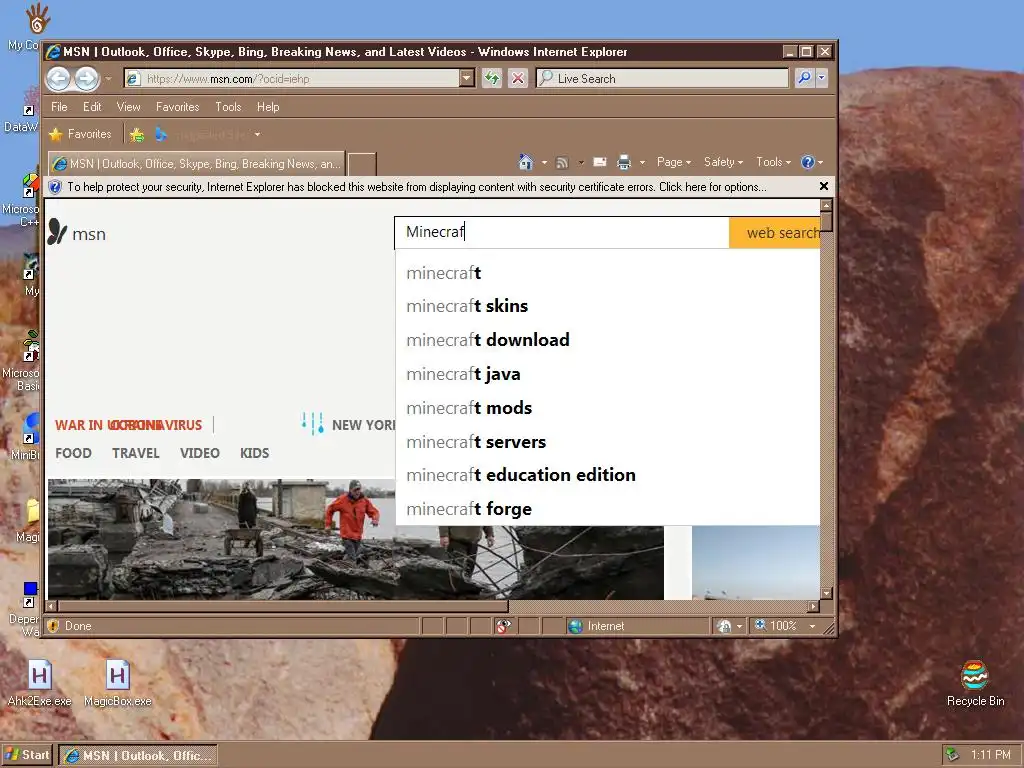This screenshot has width=1024, height=768.
Task: Stop loading with the red X icon
Action: point(518,78)
